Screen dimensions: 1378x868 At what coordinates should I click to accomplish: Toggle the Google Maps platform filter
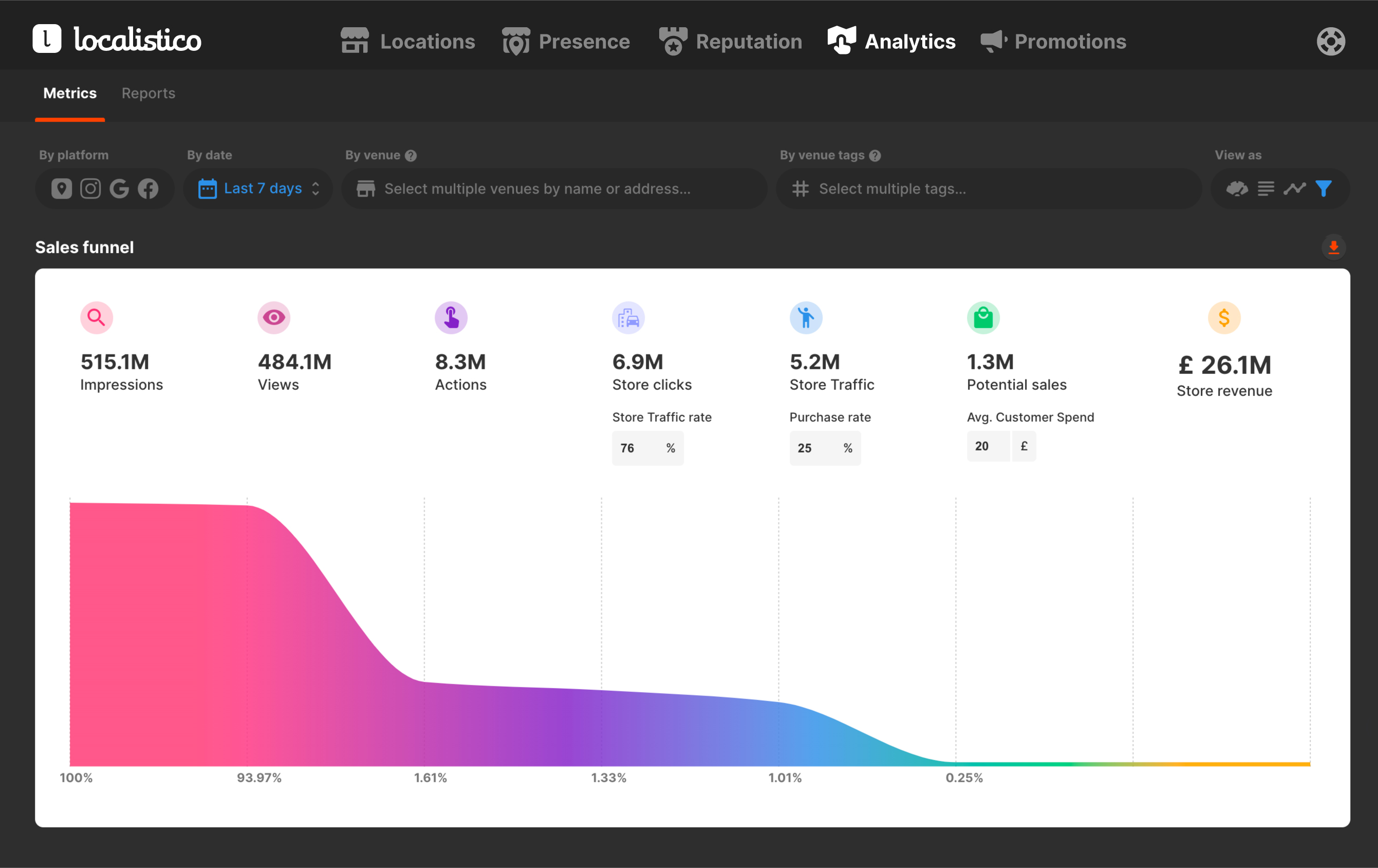[61, 188]
